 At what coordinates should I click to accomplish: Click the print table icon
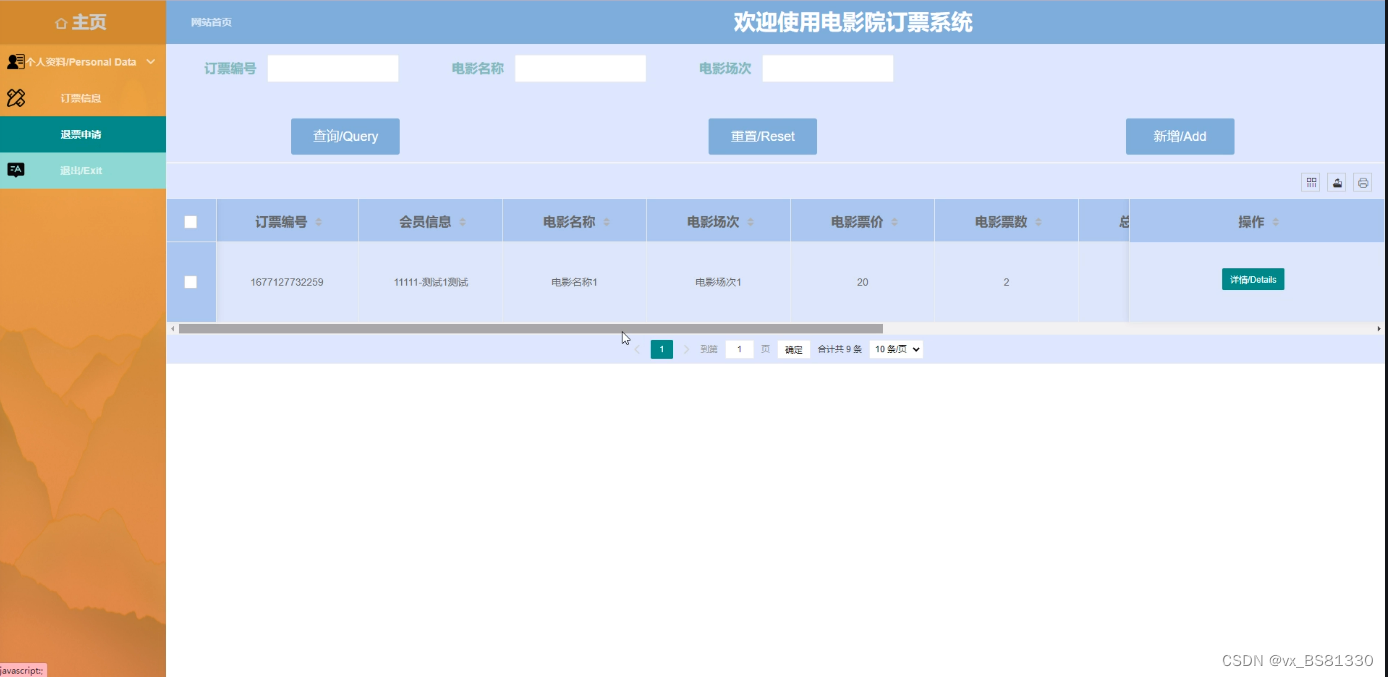[x=1363, y=182]
